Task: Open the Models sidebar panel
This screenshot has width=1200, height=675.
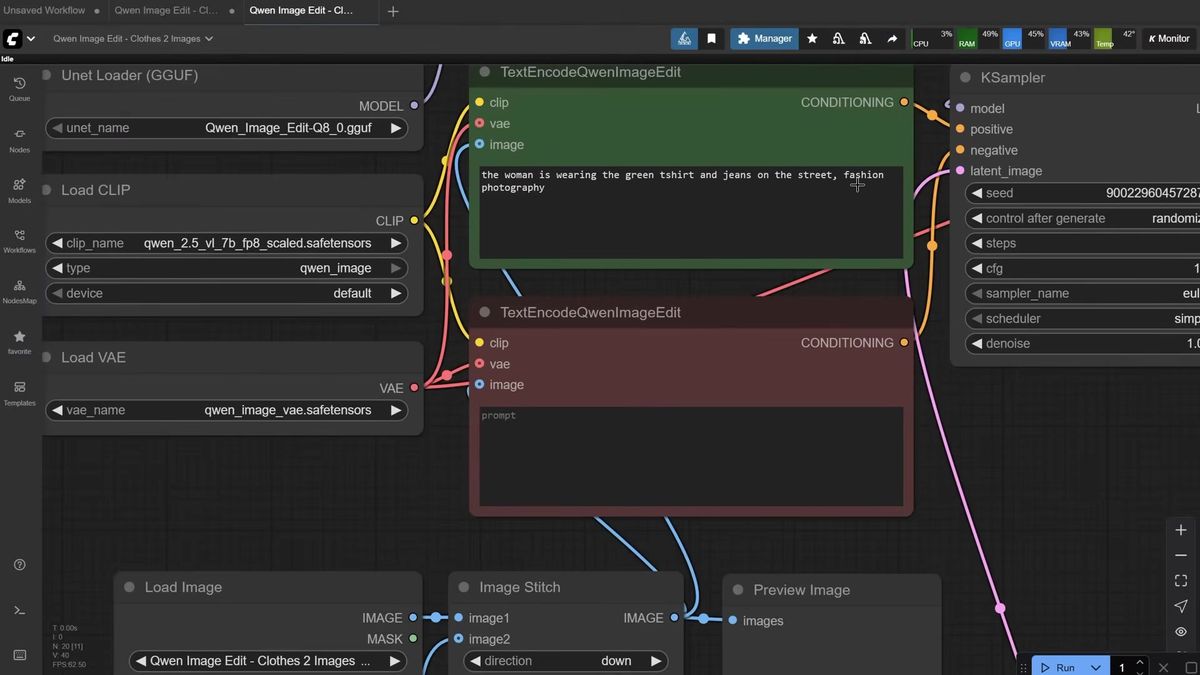Action: coord(19,190)
